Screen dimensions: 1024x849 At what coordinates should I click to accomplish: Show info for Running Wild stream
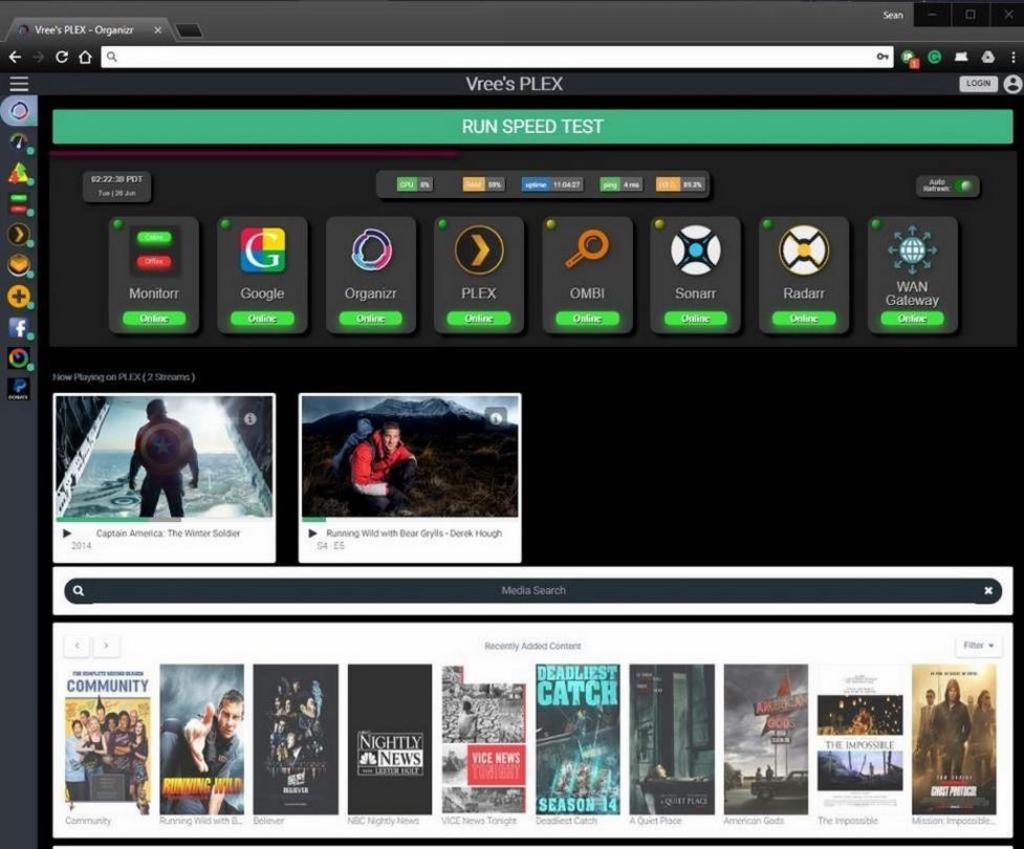(496, 418)
